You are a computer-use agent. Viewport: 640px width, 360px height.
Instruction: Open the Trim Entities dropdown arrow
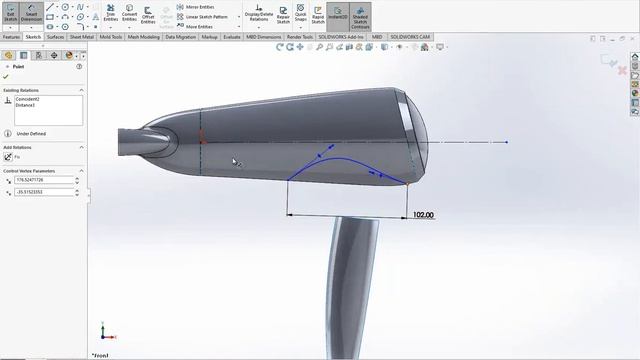coord(111,27)
